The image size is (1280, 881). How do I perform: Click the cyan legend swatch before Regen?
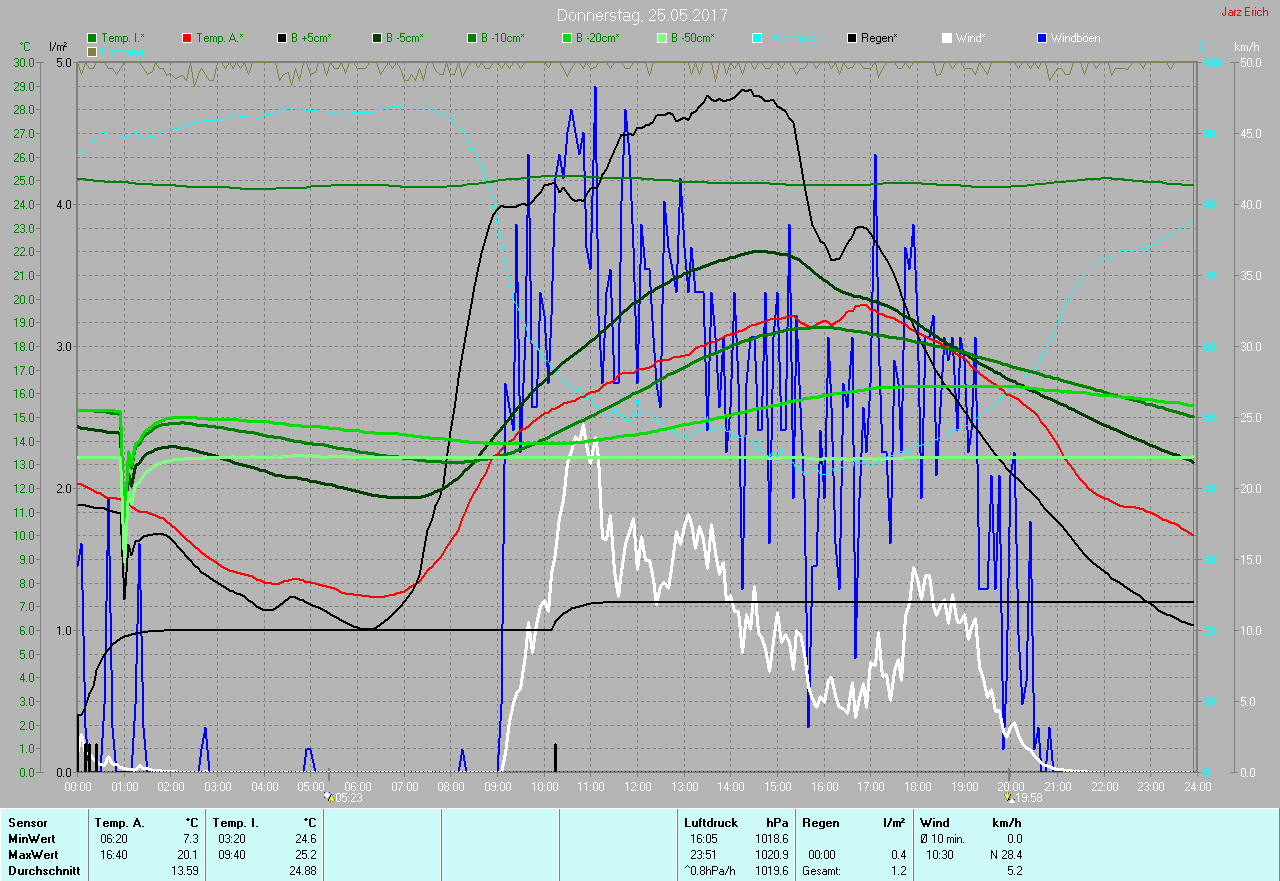(x=757, y=38)
